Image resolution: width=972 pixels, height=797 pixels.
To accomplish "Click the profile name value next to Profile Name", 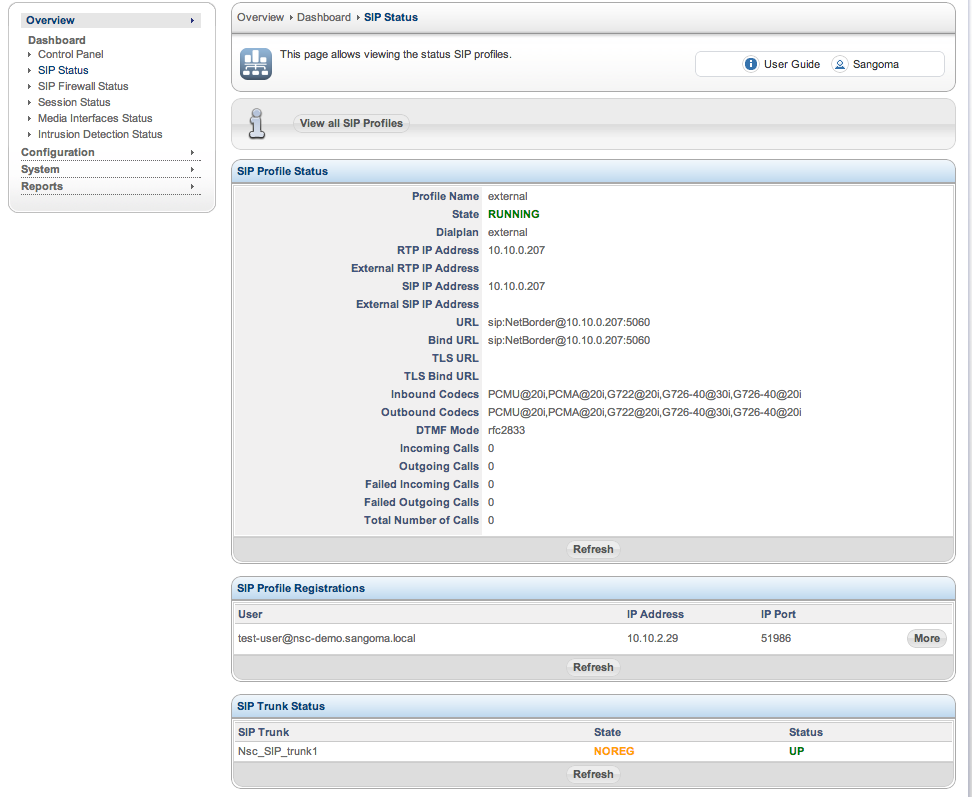I will tap(508, 196).
